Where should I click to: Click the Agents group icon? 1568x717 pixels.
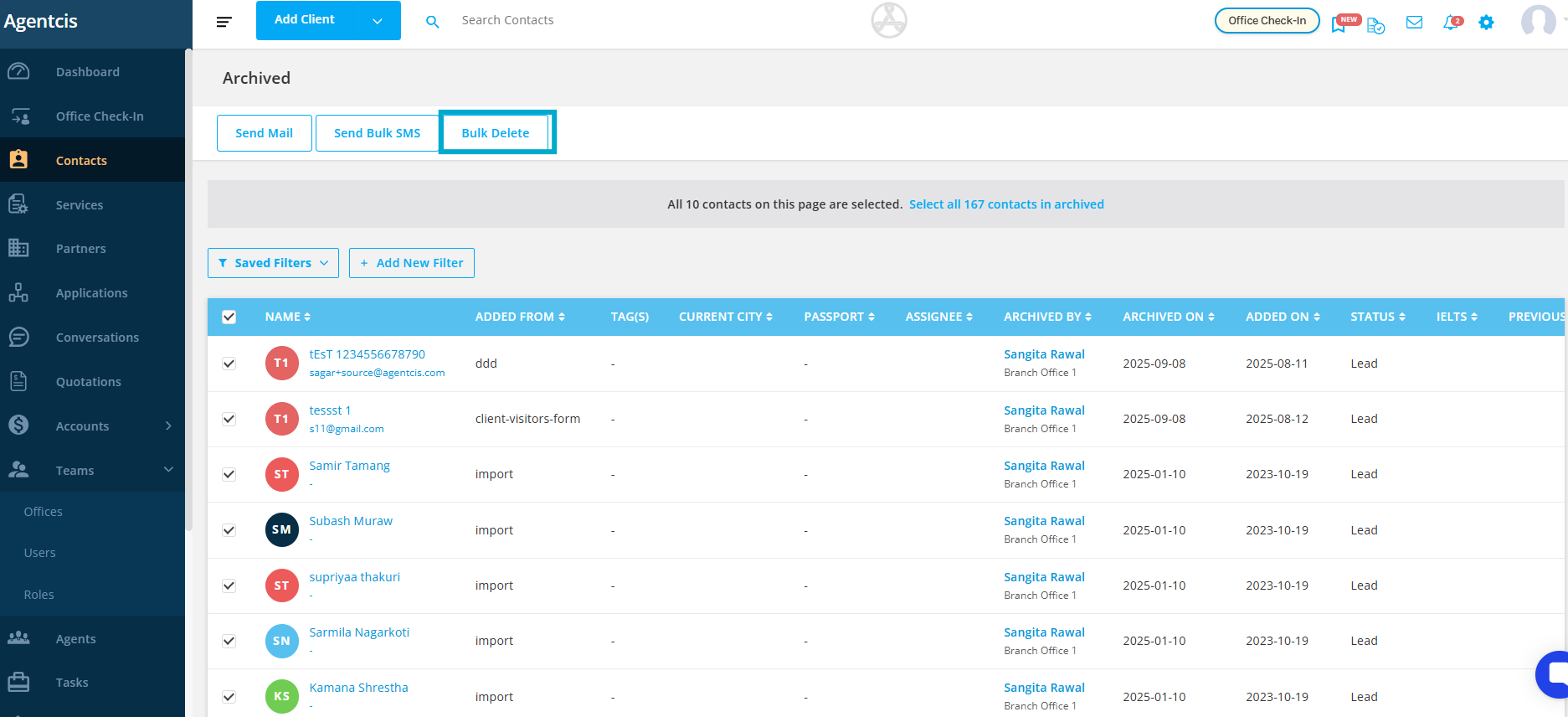coord(18,638)
